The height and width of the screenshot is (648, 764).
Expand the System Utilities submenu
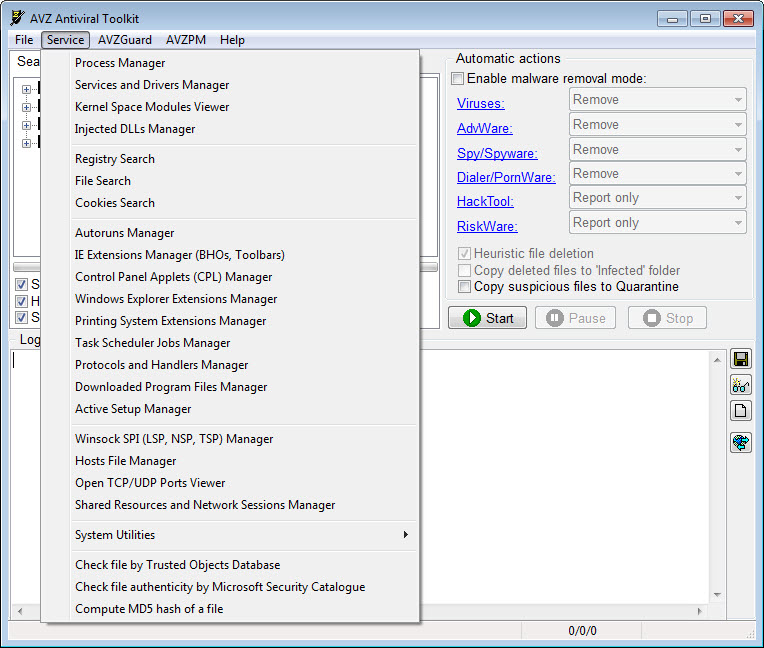point(244,535)
